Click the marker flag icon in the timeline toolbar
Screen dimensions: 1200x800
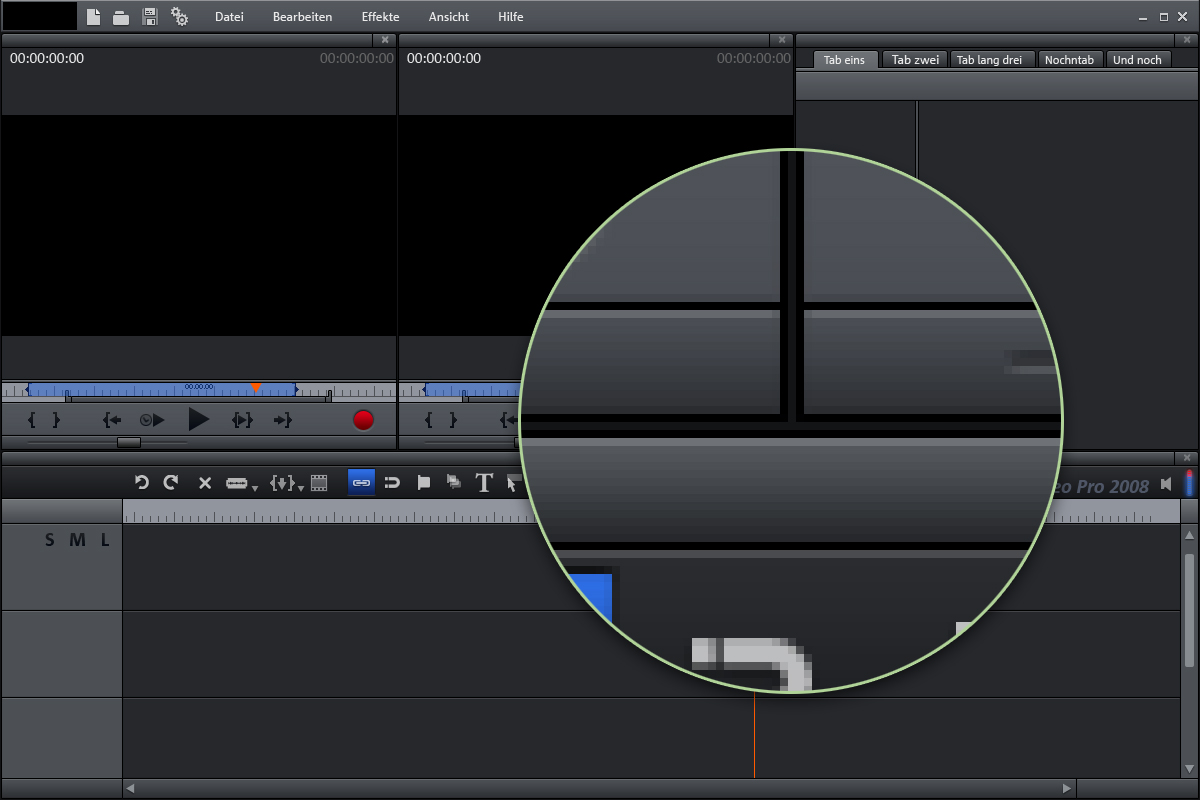click(x=423, y=483)
